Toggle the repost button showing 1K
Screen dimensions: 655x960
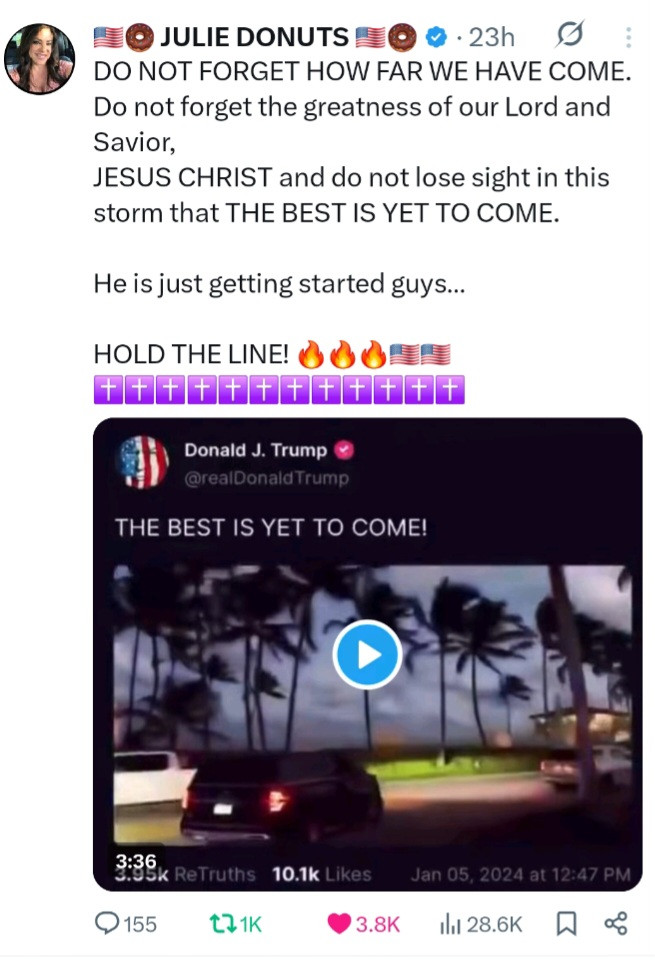coord(236,923)
